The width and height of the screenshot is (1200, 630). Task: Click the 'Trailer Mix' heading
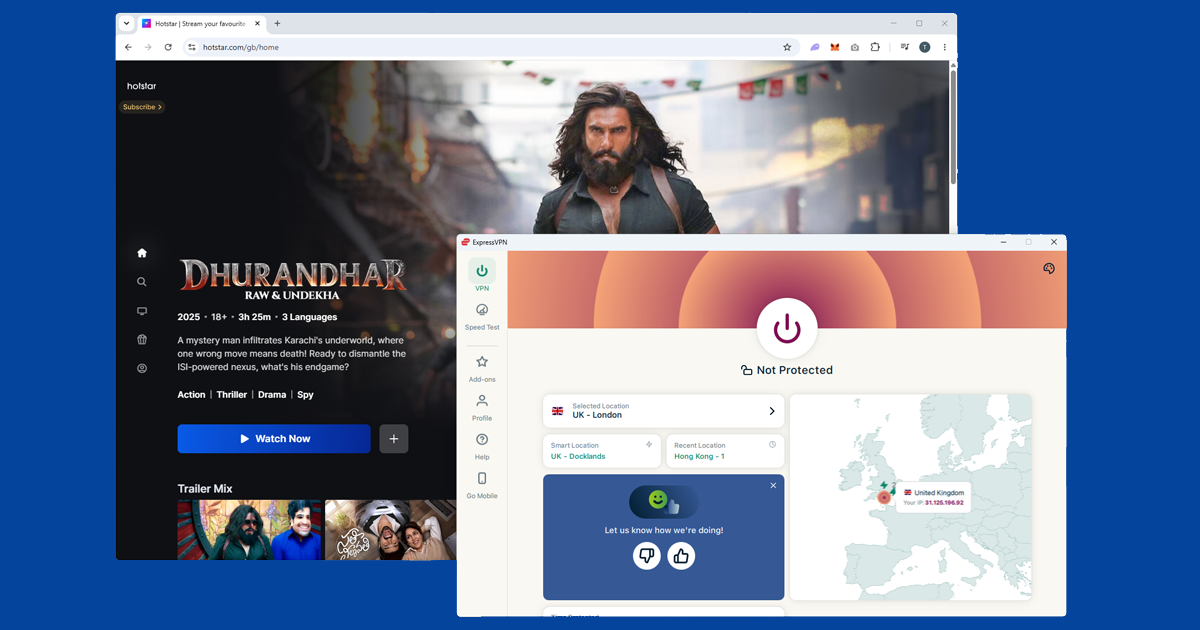coord(205,489)
